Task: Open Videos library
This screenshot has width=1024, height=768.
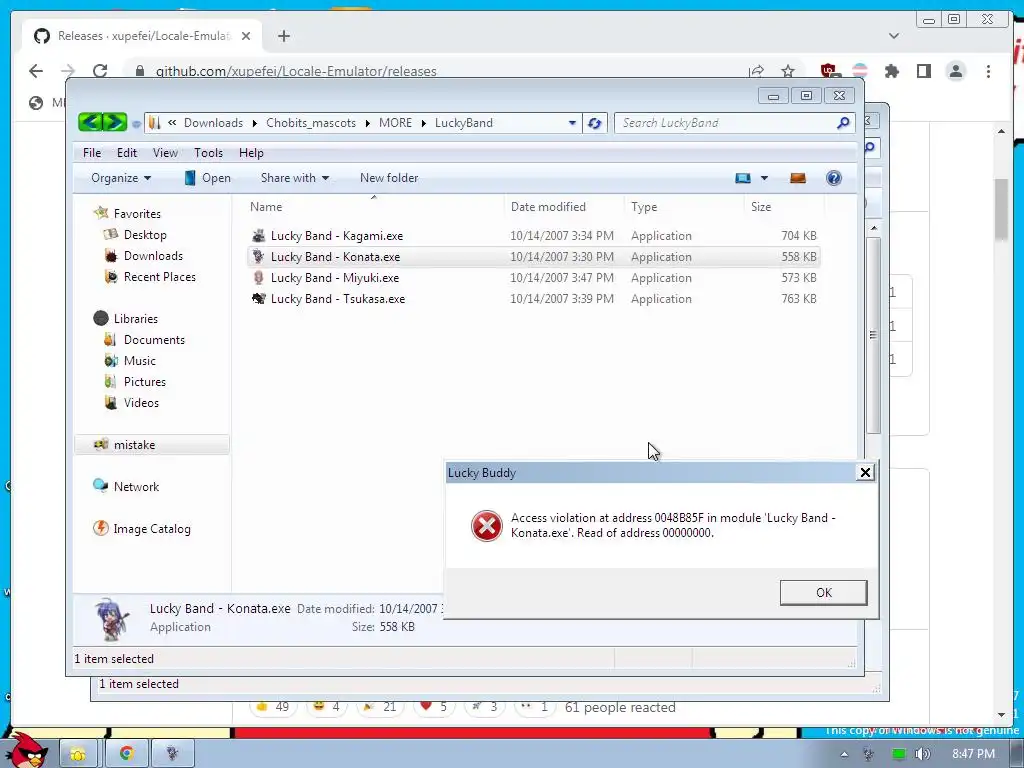Action: [x=141, y=402]
